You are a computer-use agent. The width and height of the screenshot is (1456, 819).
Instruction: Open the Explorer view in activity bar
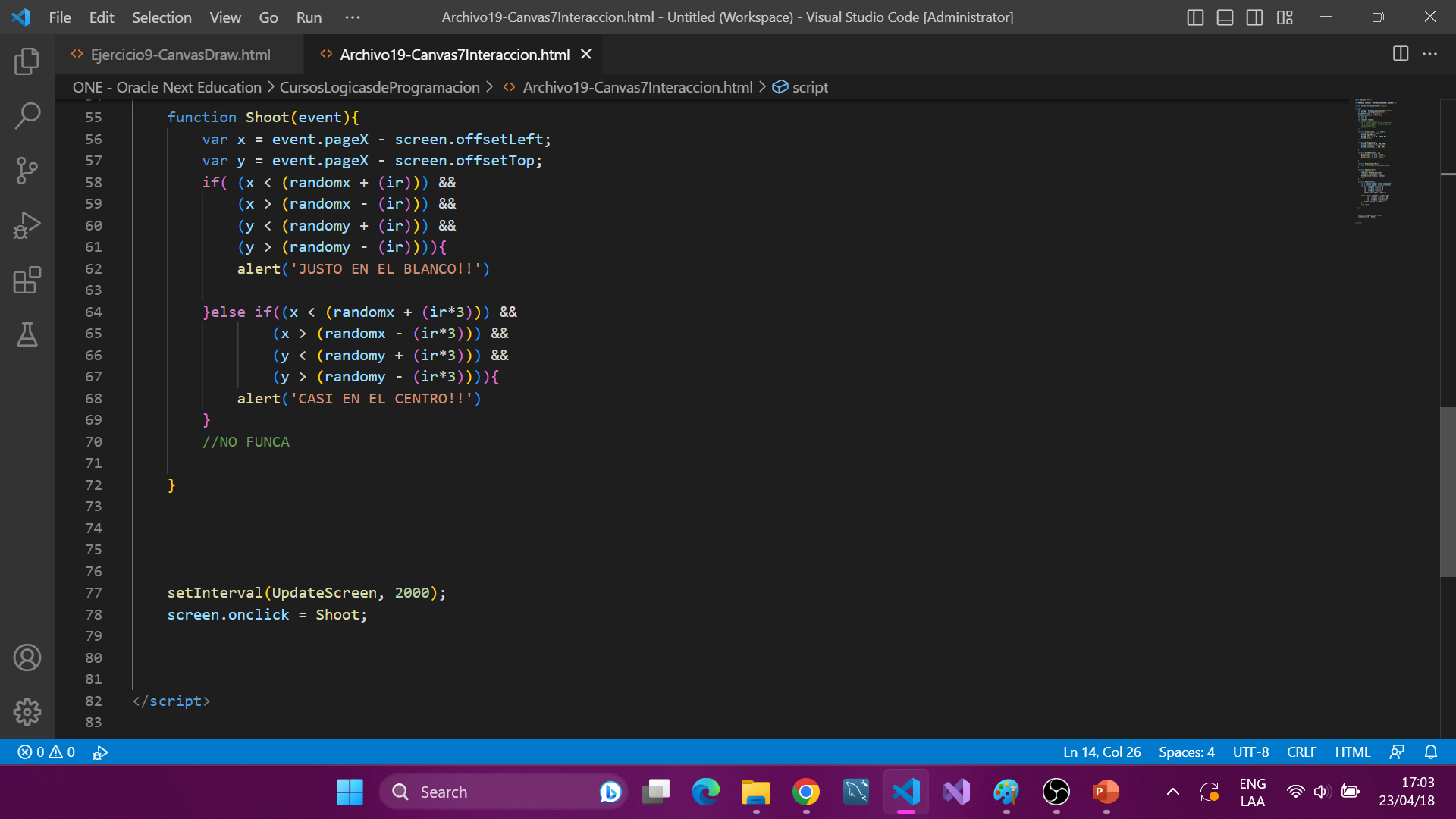click(27, 61)
